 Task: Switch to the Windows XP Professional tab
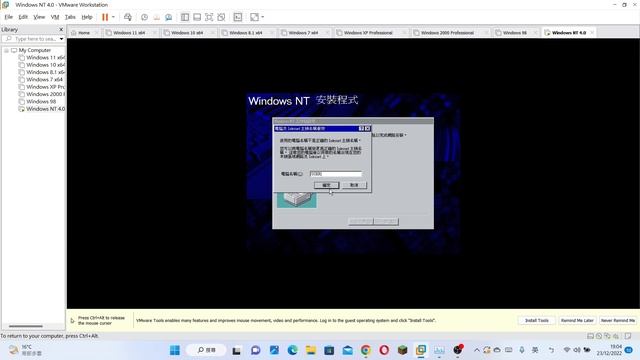368,33
